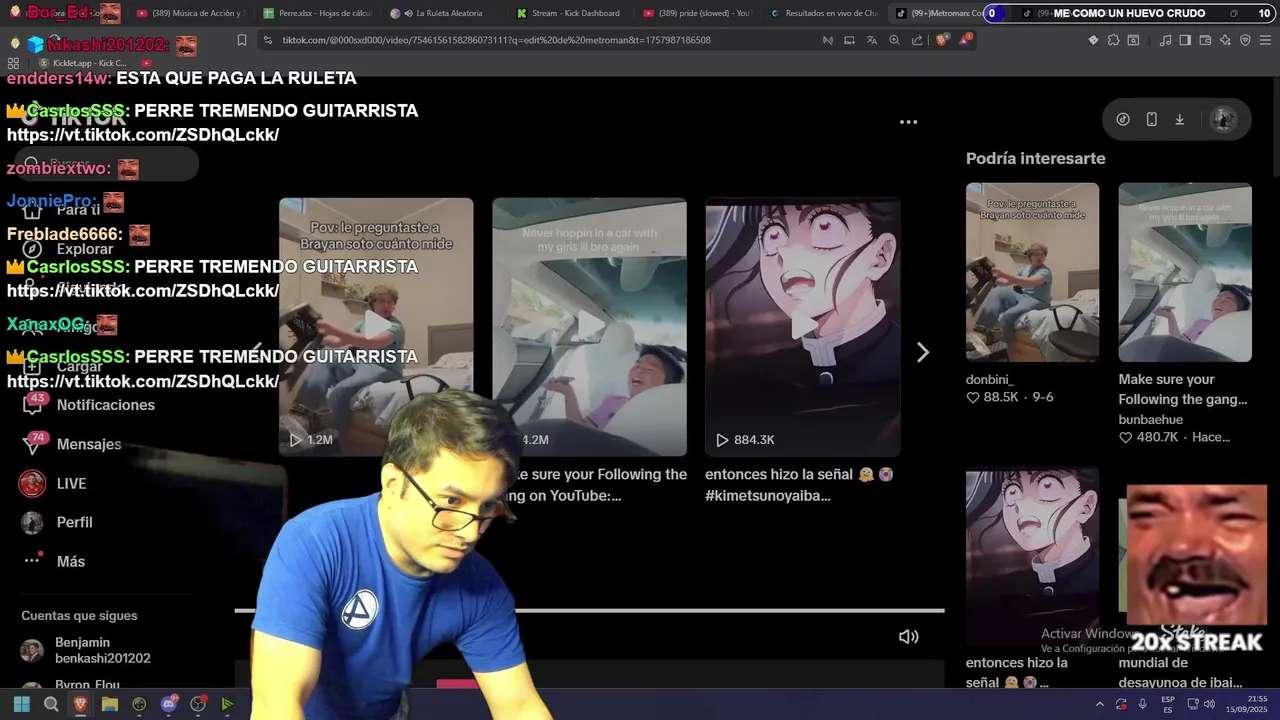Image resolution: width=1280 pixels, height=720 pixels.
Task: Click ESP language indicator in tray
Action: click(1167, 704)
